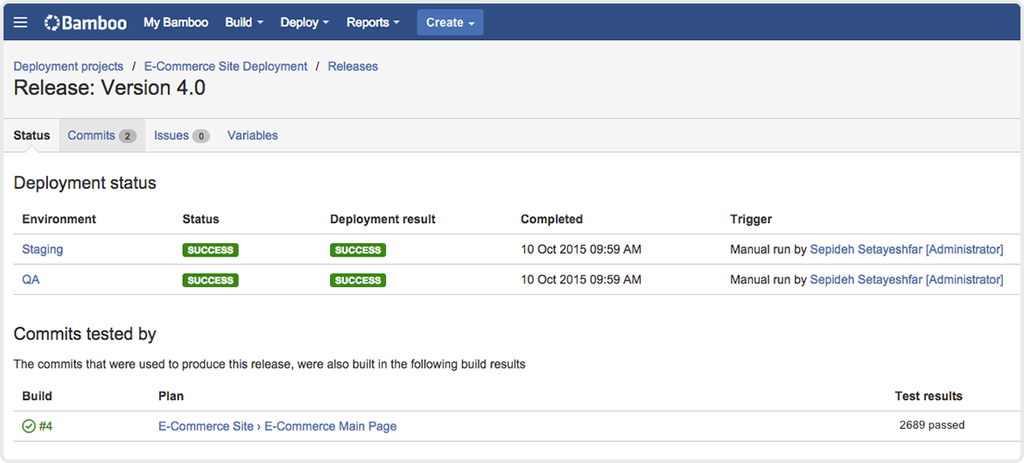Open the QA environment link
Viewport: 1024px width, 463px height.
point(31,279)
